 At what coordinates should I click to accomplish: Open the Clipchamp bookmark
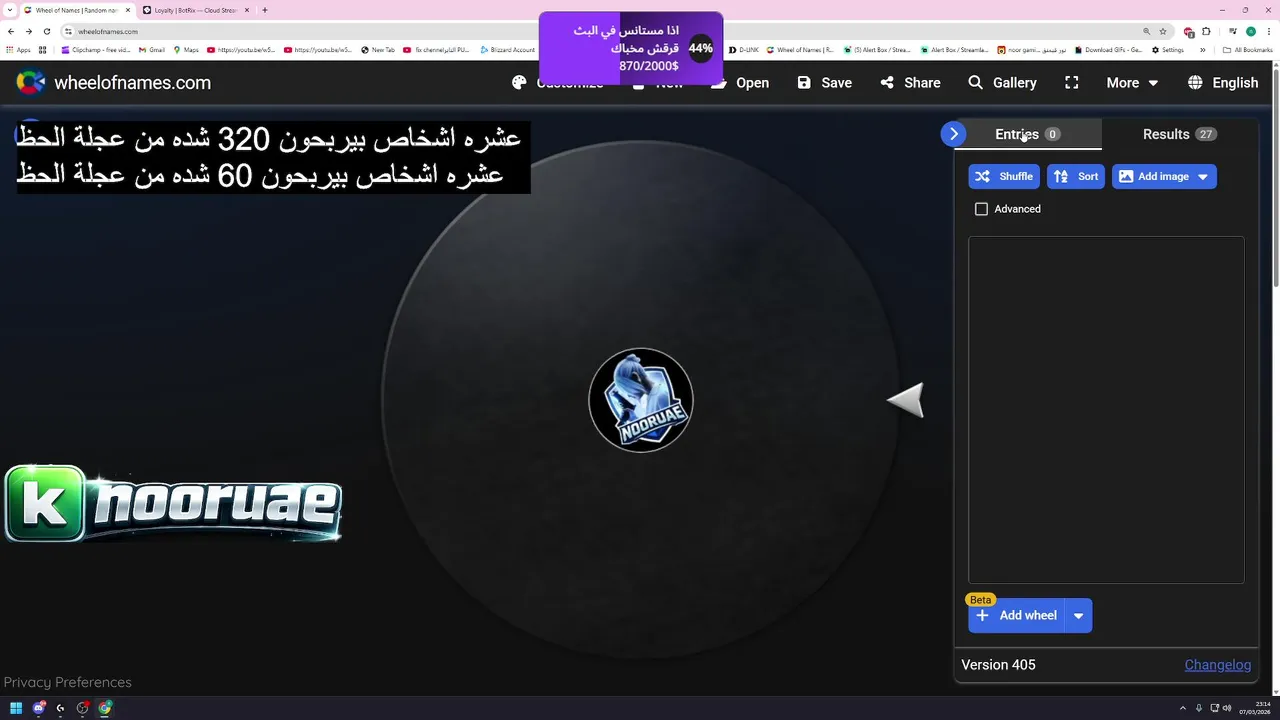point(95,50)
